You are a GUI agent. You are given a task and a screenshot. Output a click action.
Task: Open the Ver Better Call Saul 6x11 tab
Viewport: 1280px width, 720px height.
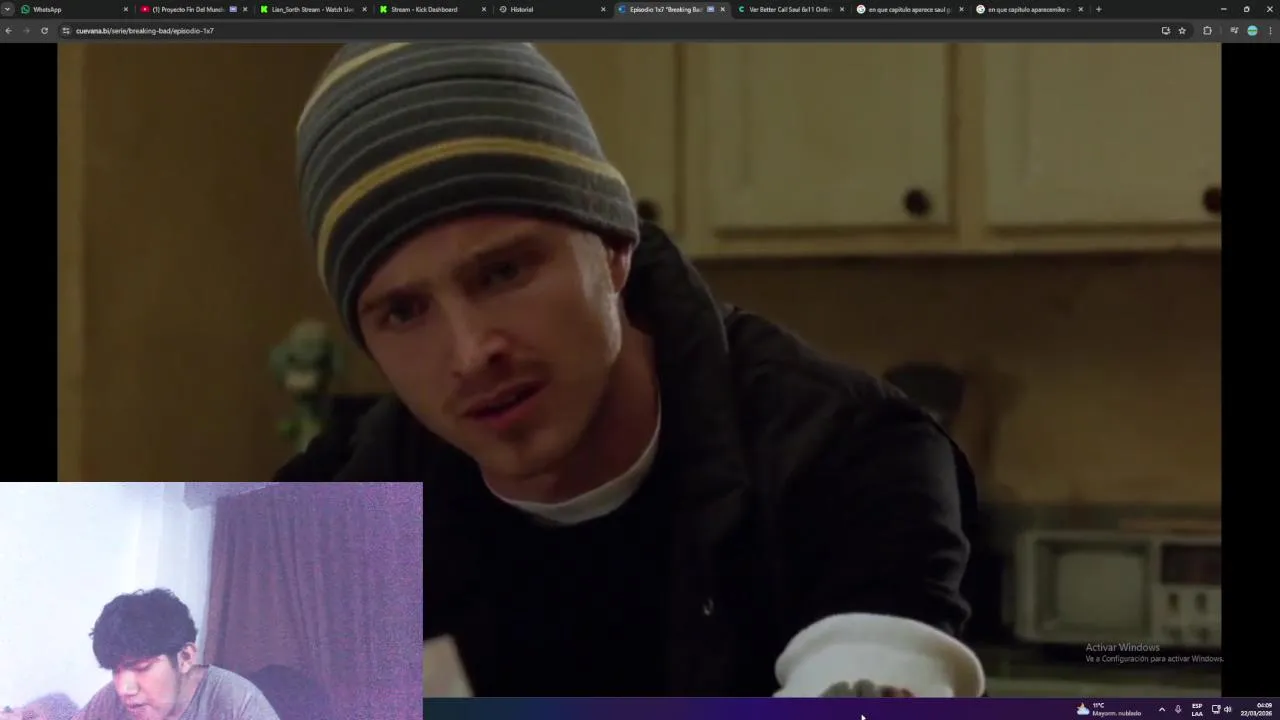(x=790, y=9)
